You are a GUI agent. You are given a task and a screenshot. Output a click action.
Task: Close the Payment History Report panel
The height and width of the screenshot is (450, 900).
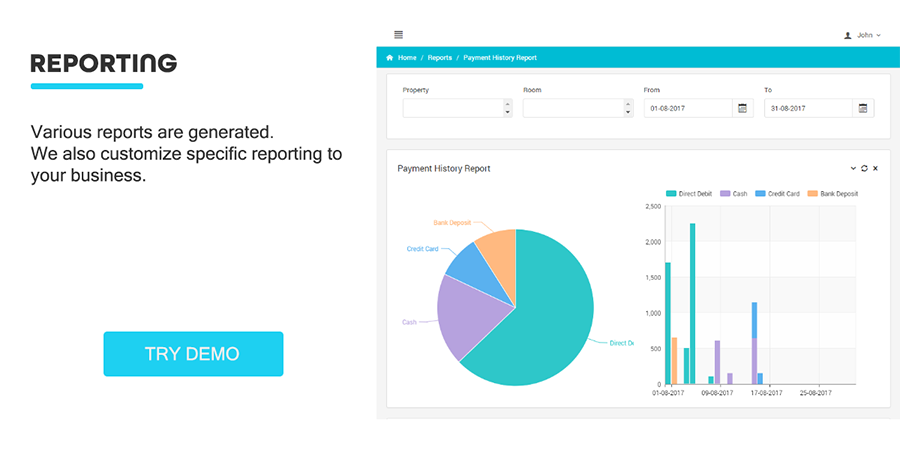click(x=875, y=169)
